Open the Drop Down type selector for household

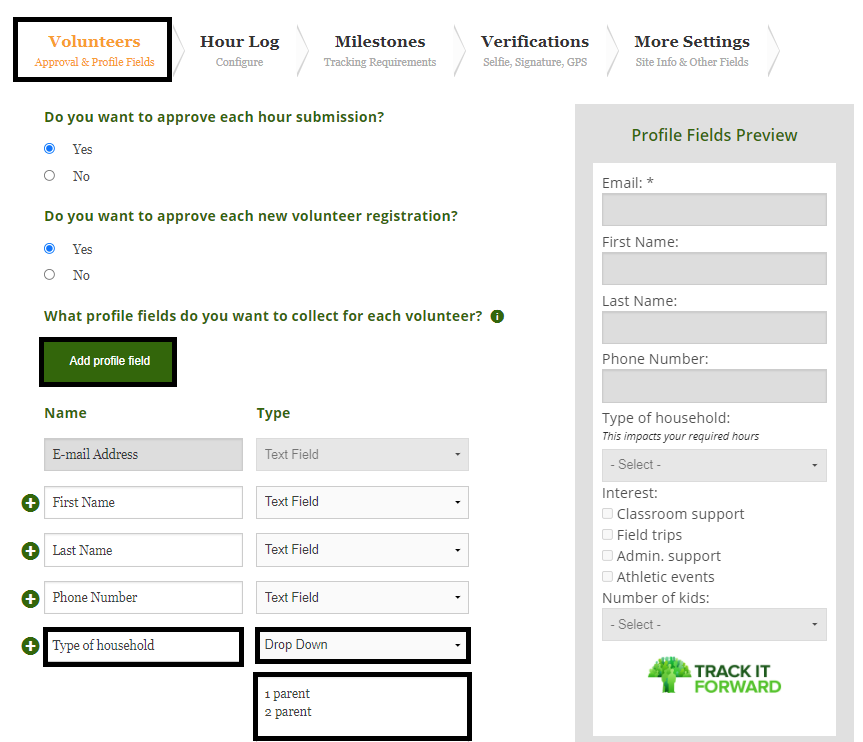point(362,645)
